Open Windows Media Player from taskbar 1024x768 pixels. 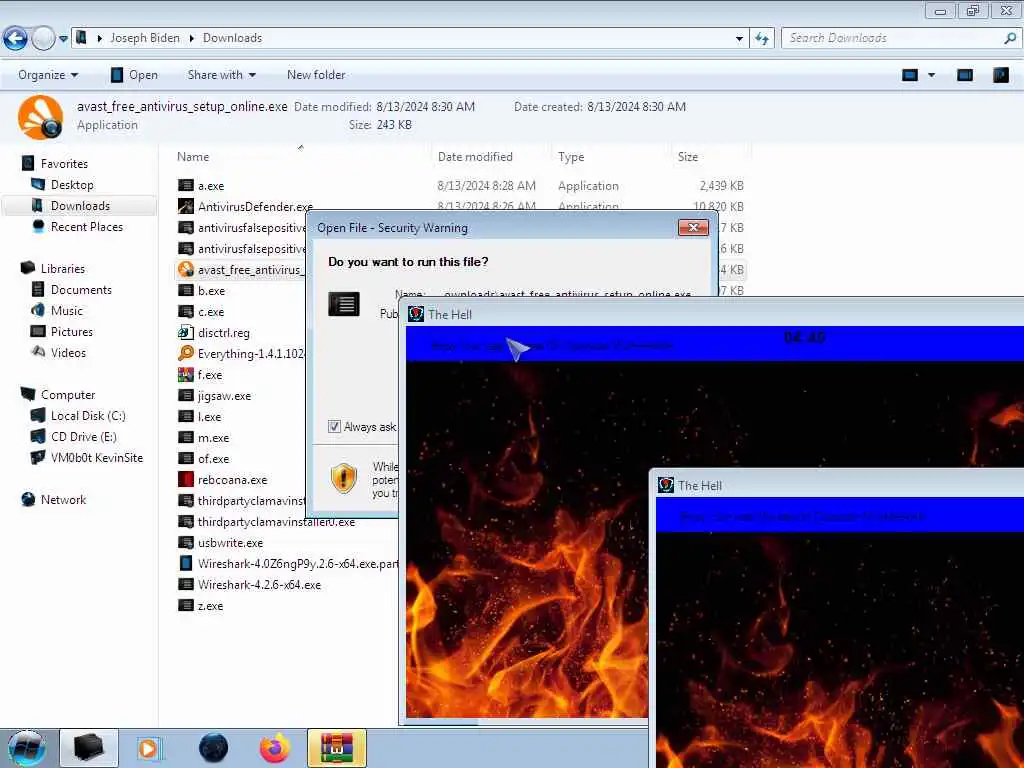tap(150, 748)
